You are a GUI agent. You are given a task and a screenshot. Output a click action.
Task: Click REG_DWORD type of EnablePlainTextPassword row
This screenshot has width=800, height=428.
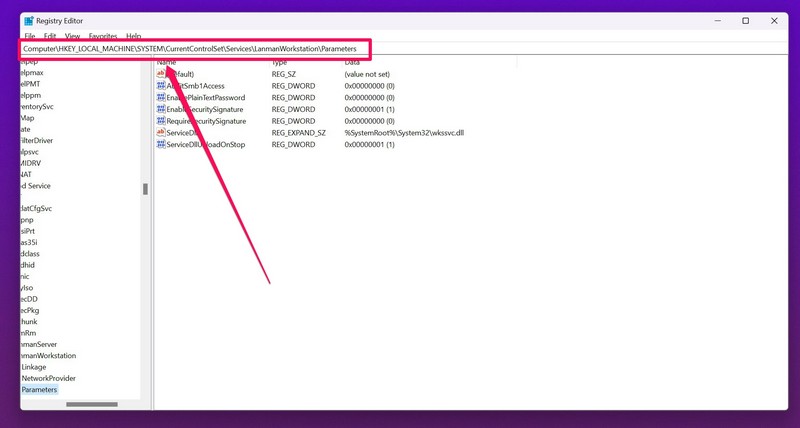point(293,97)
